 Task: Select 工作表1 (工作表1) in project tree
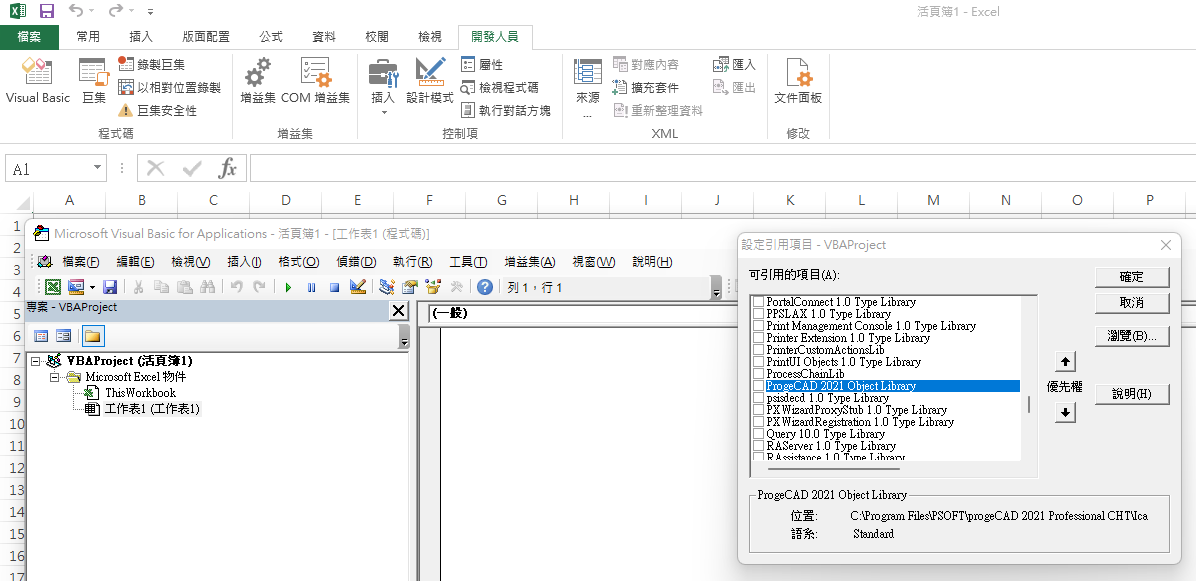click(152, 409)
